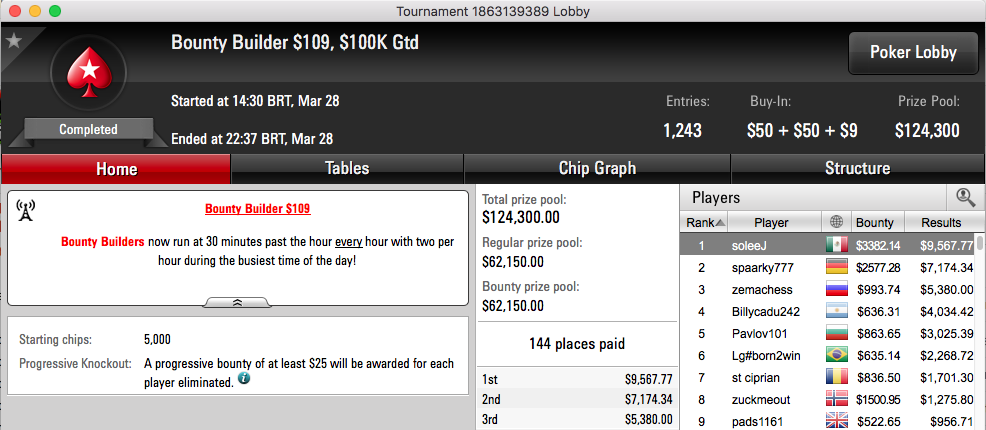Click the progressive knockout info icon
The width and height of the screenshot is (986, 430).
244,379
